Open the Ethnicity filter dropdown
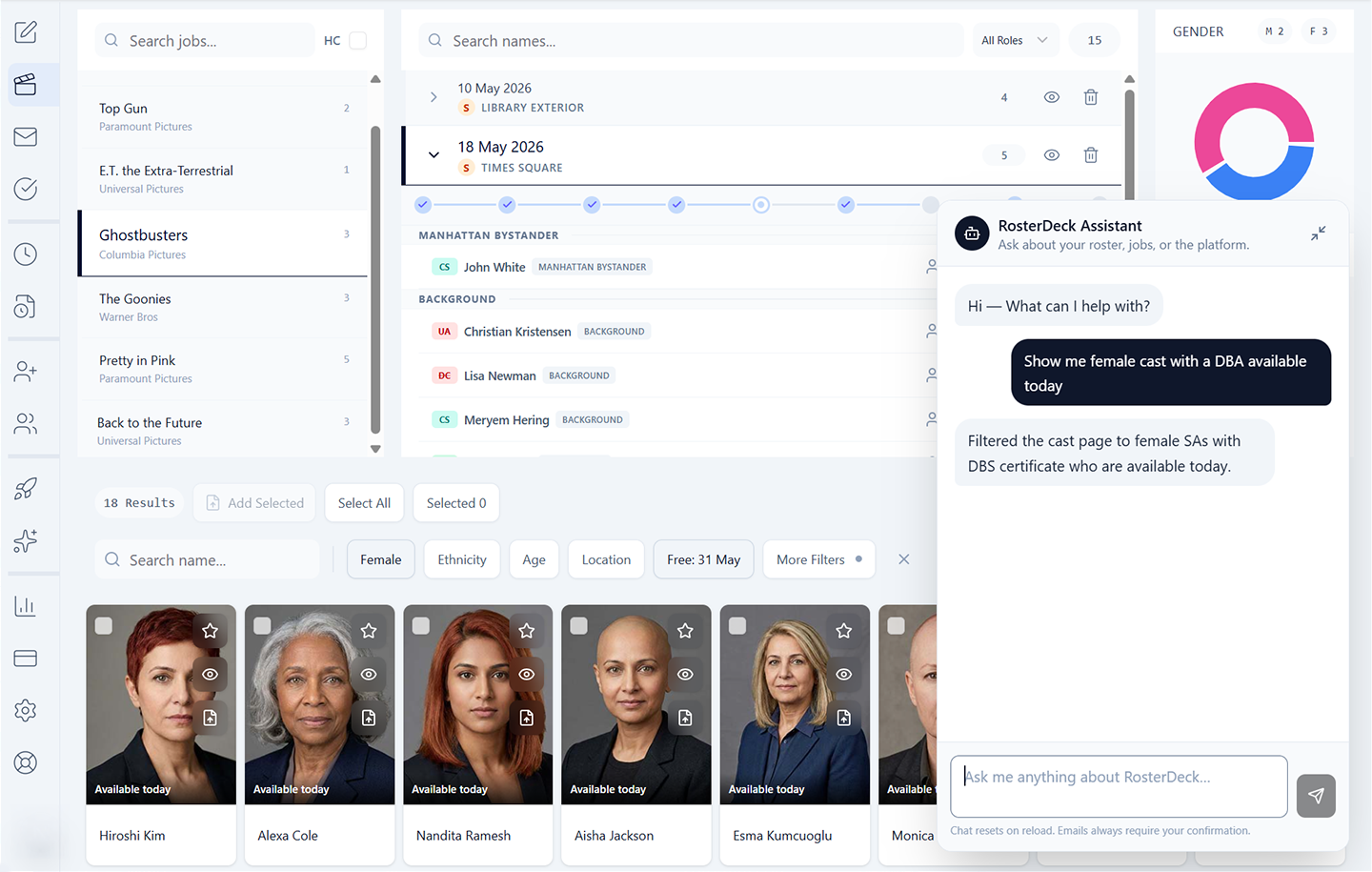Screen dimensions: 1372x872 [x=462, y=559]
